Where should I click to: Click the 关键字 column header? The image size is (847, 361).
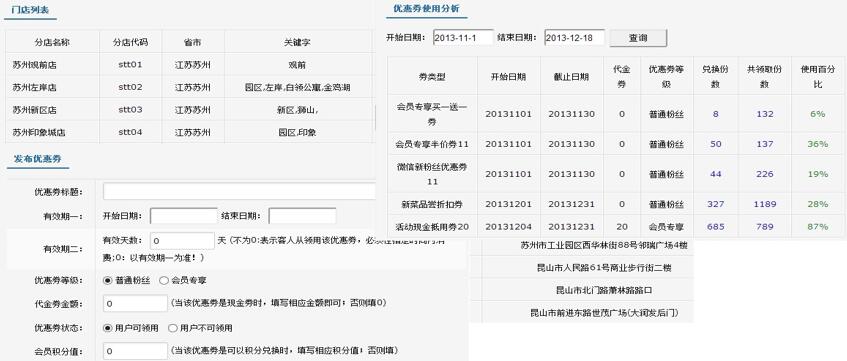point(298,42)
